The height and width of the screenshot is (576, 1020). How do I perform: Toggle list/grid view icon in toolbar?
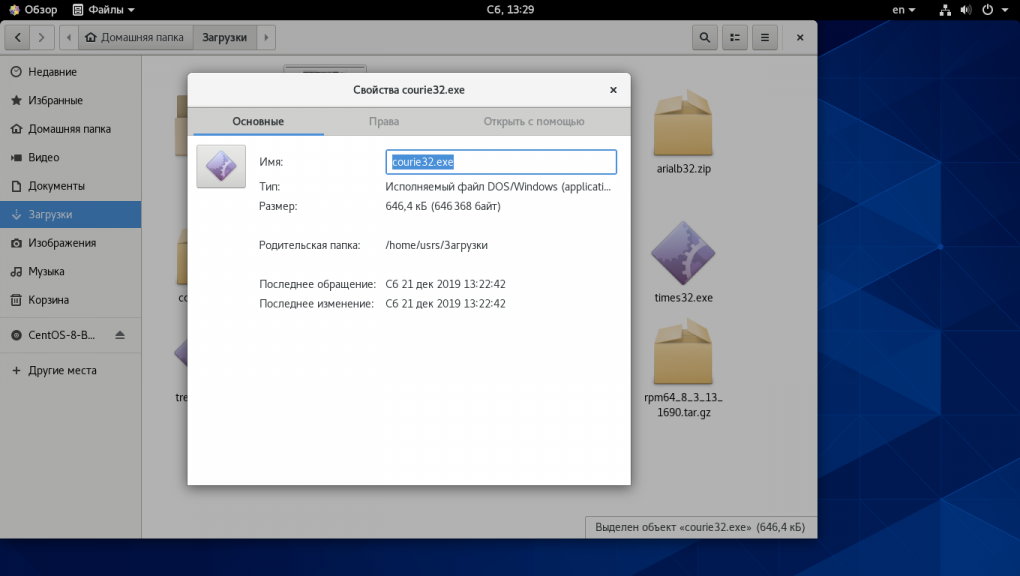coord(735,37)
